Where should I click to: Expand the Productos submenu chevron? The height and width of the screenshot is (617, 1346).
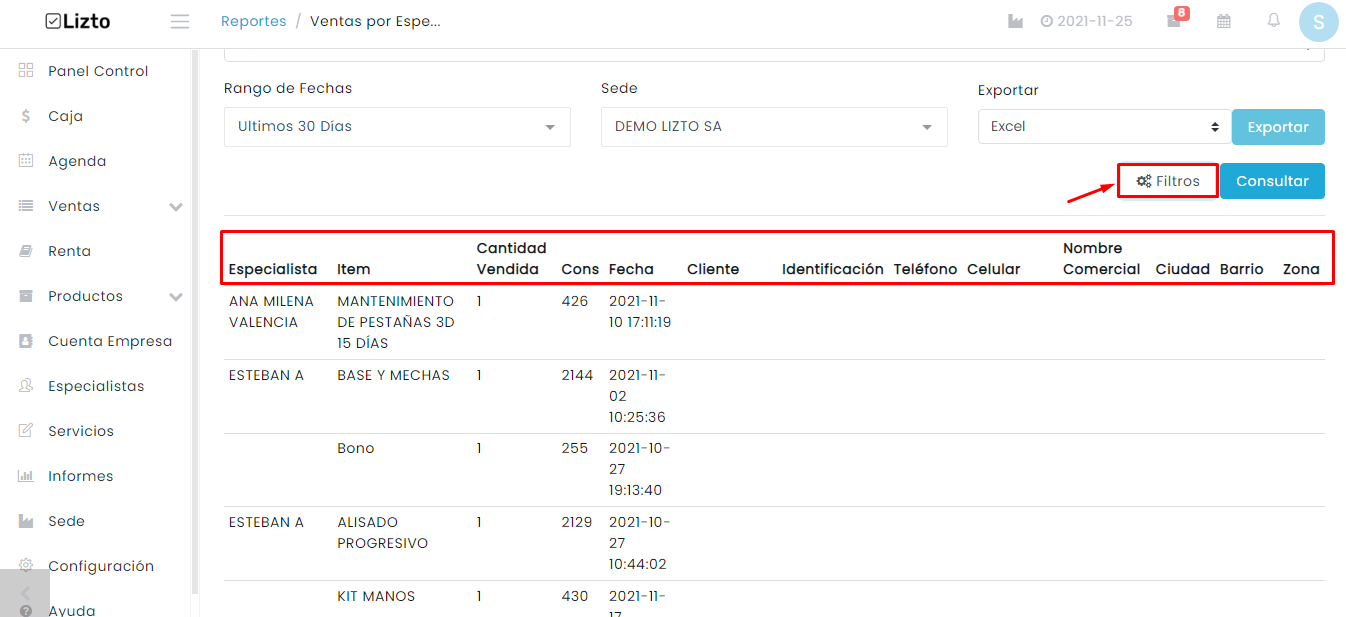tap(176, 297)
